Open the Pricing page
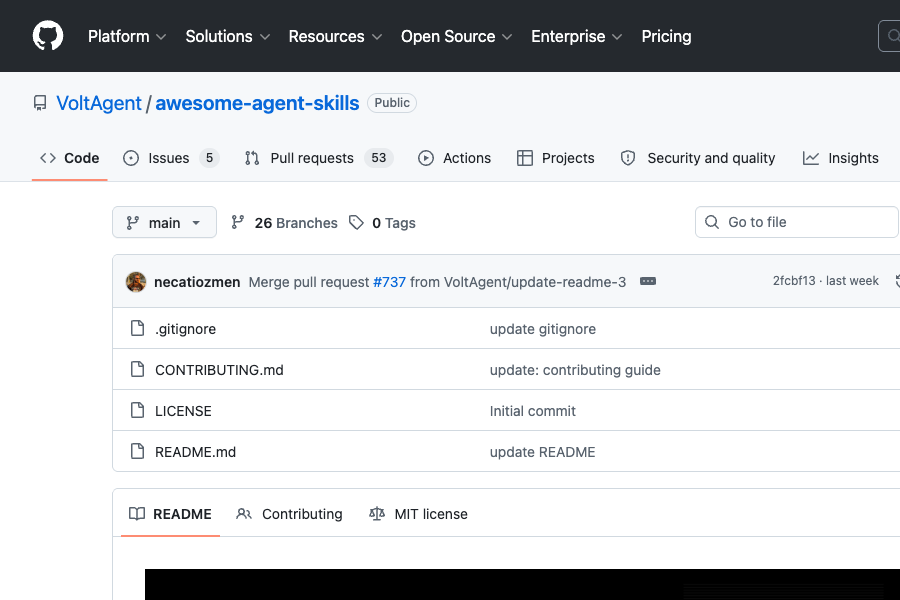 [x=666, y=36]
